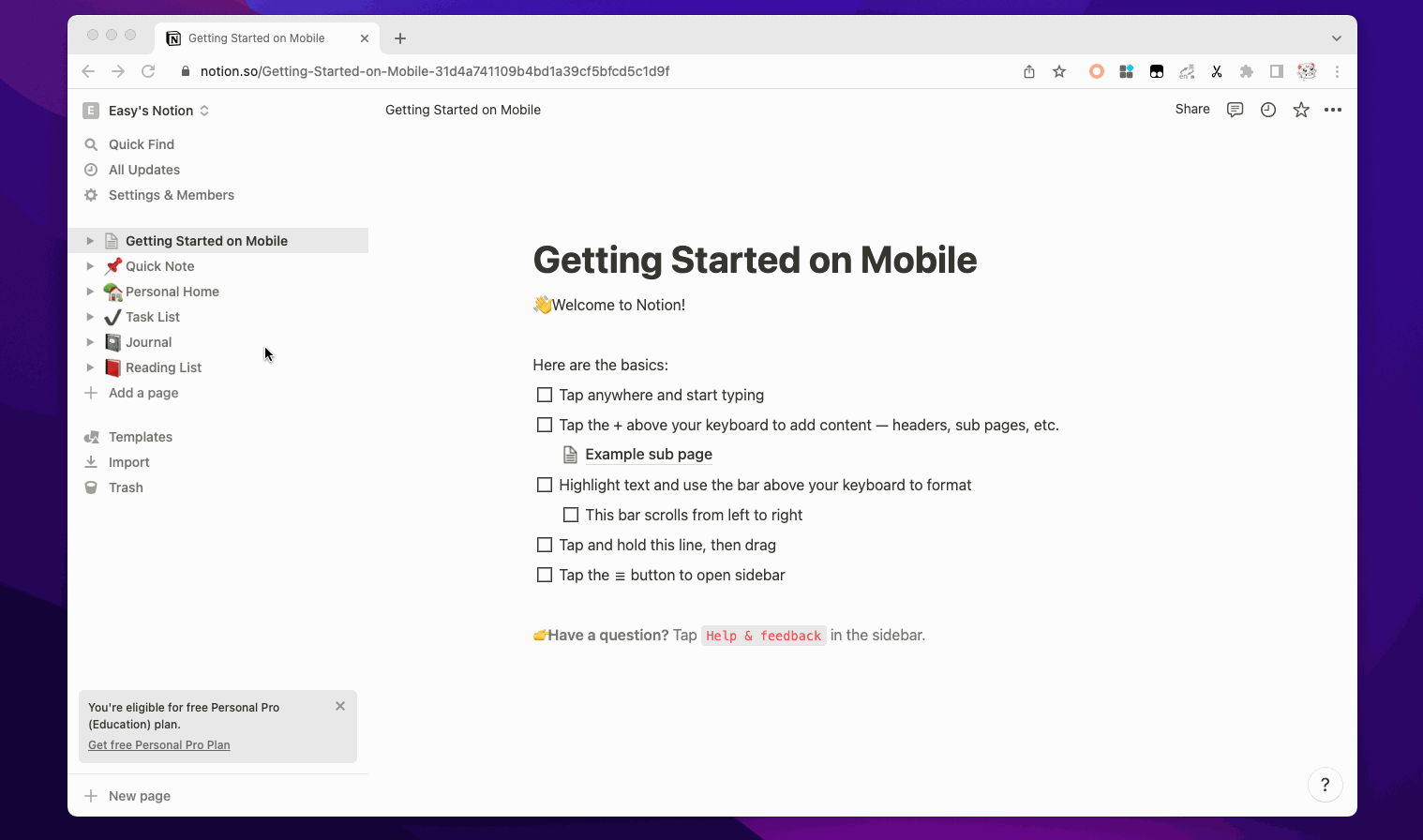
Task: Open browser side panel icon
Action: [x=1277, y=71]
